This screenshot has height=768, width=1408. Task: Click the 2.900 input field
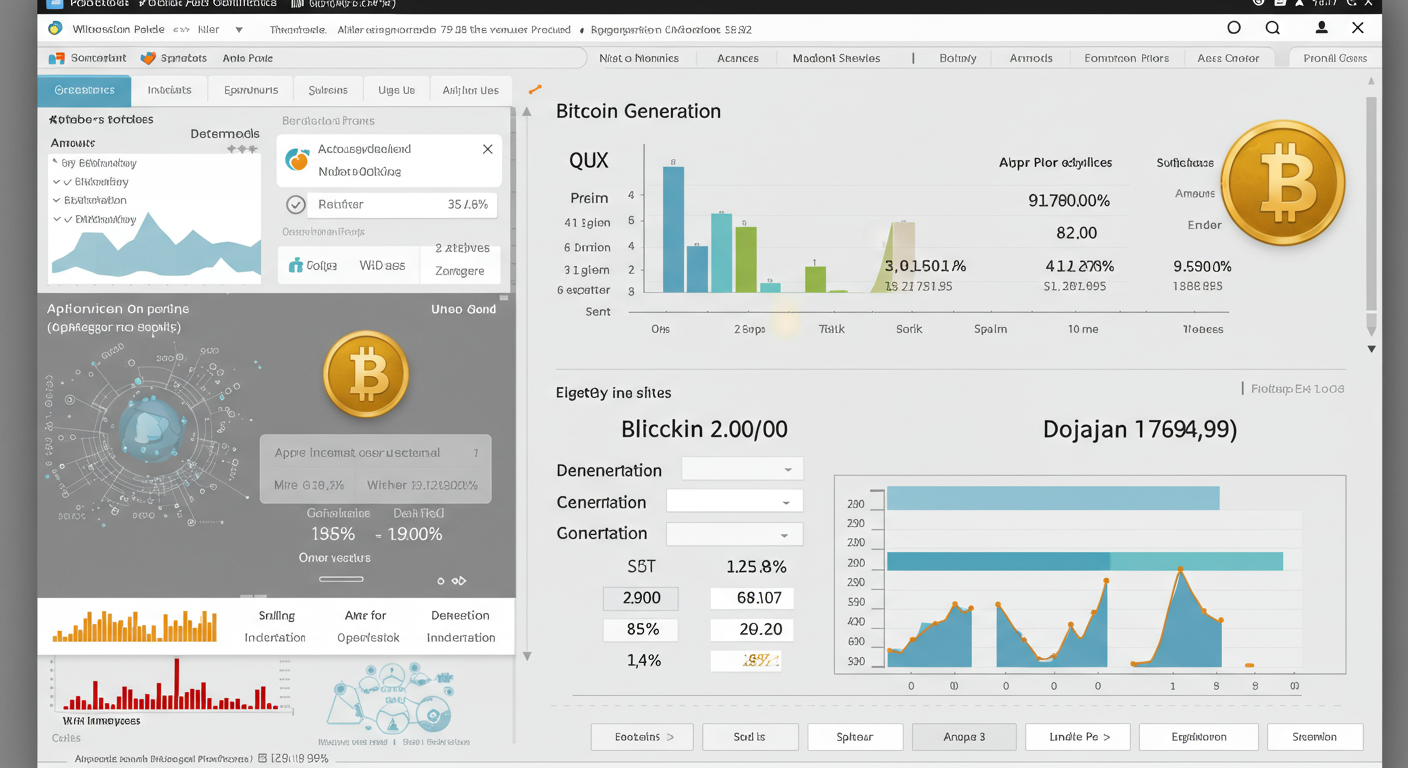click(x=641, y=598)
